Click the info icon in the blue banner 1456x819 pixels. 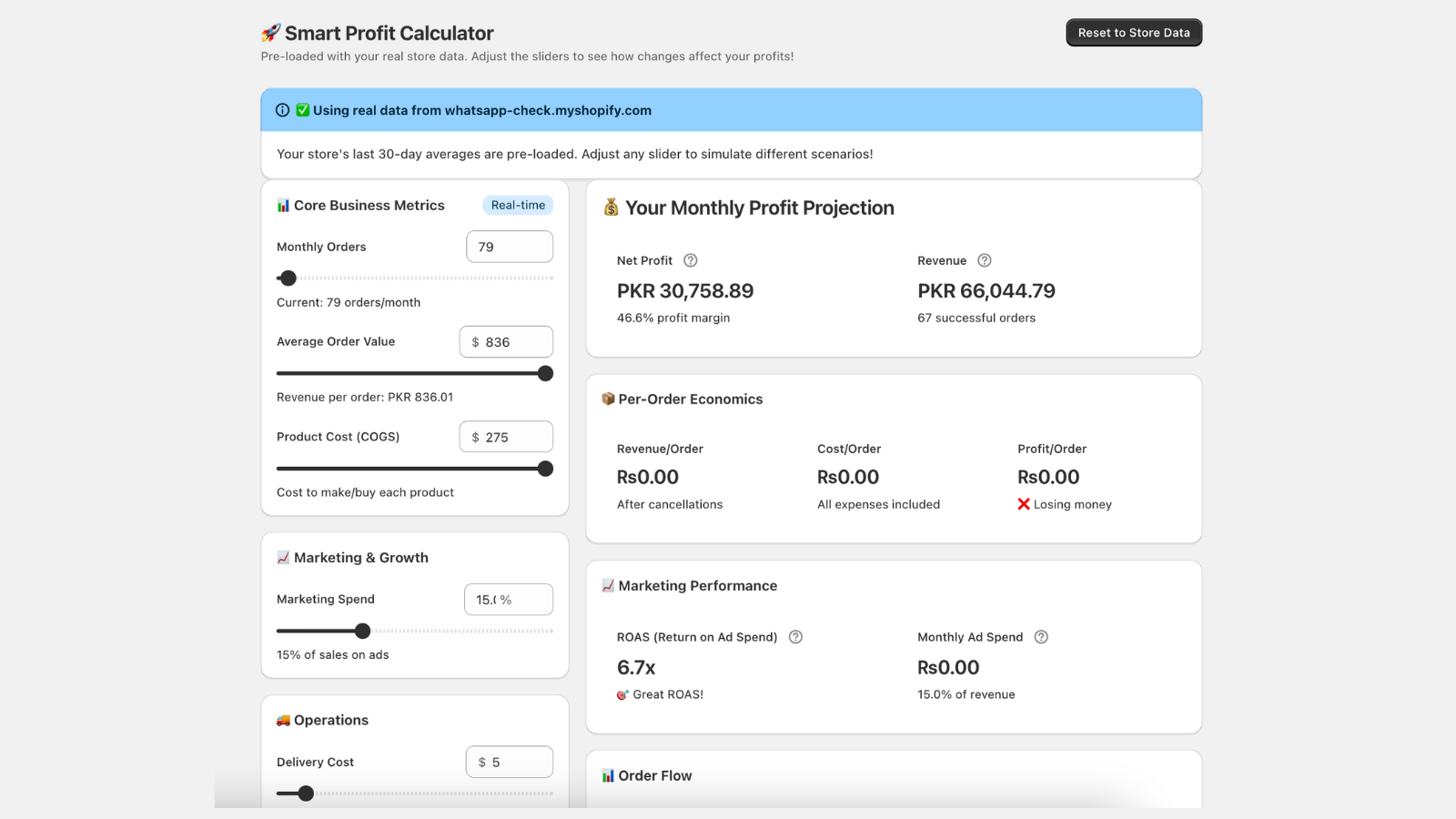tap(282, 109)
